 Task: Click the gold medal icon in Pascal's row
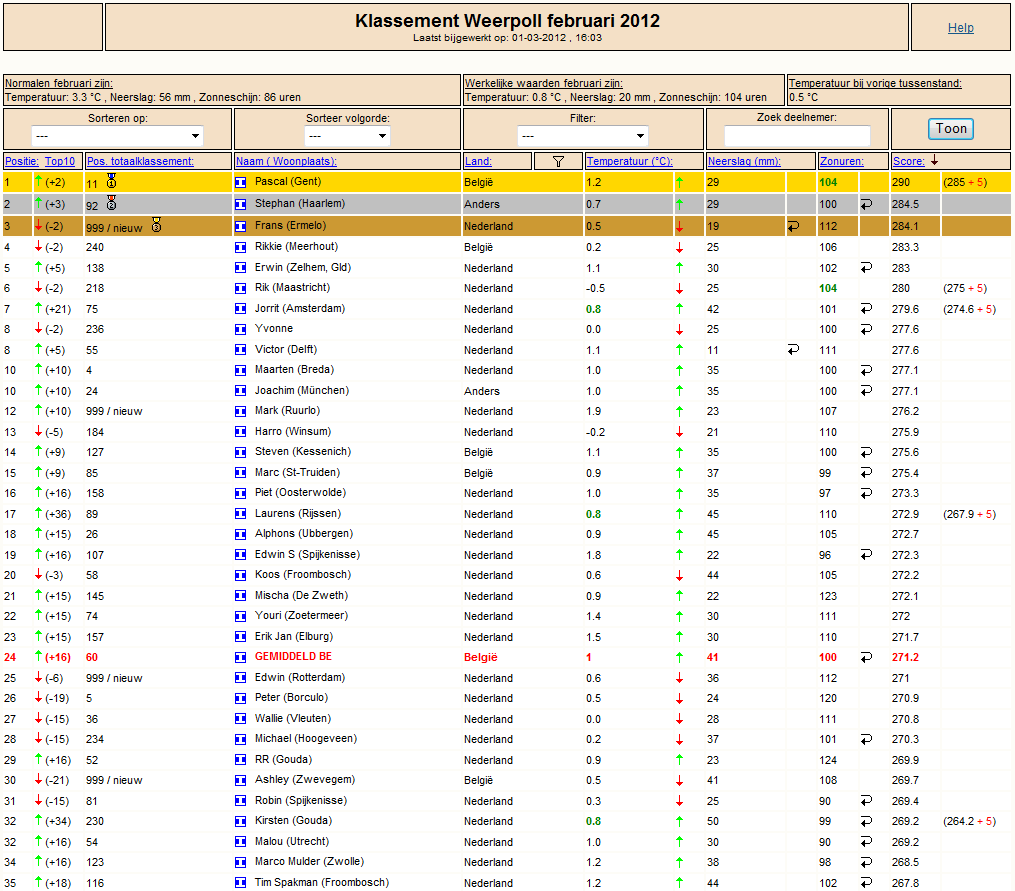click(111, 181)
